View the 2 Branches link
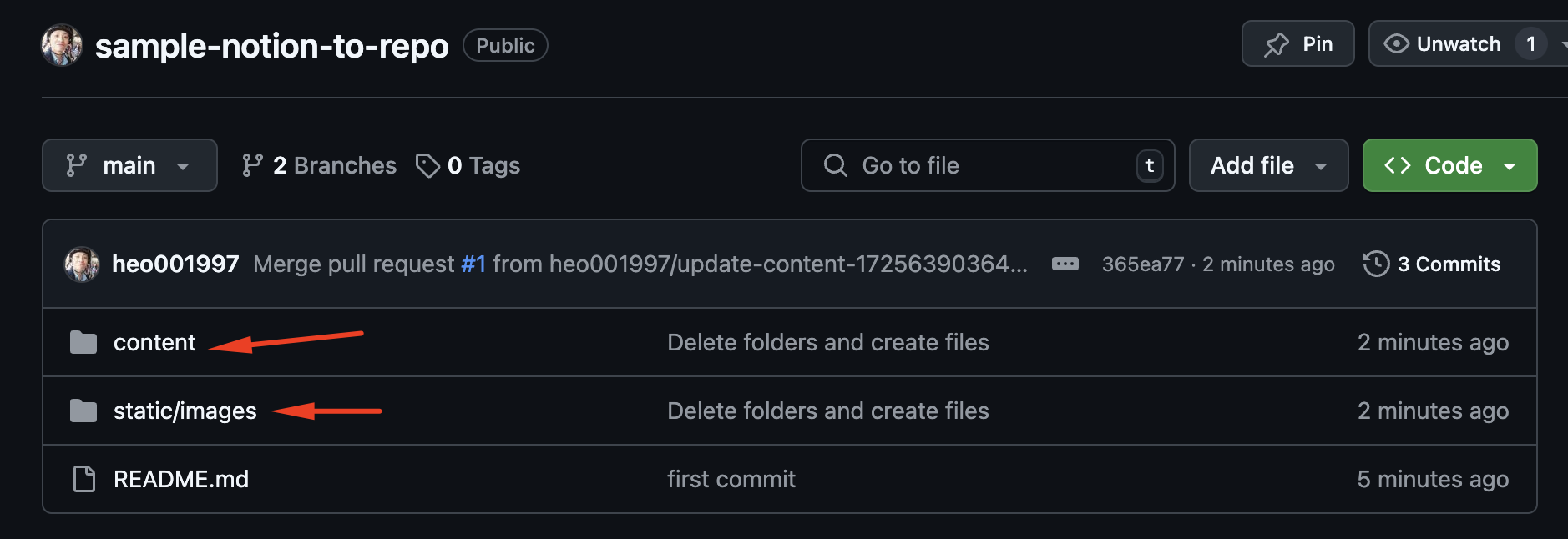Image resolution: width=1568 pixels, height=539 pixels. click(x=320, y=165)
